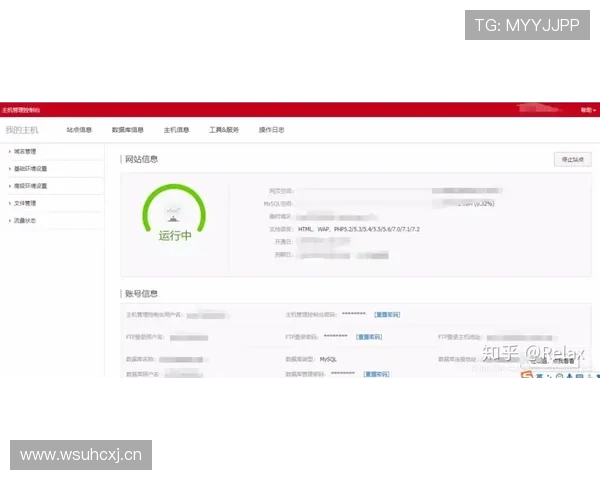The height and width of the screenshot is (480, 600).
Task: Click the supported languages value HTML, WAP, PHP5.2…
Action: click(359, 229)
